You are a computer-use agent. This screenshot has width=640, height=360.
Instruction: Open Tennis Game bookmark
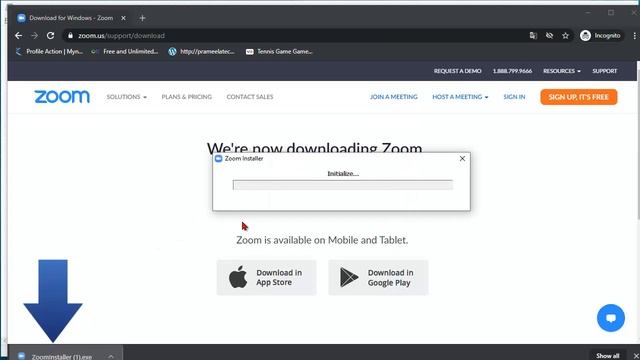[x=279, y=51]
